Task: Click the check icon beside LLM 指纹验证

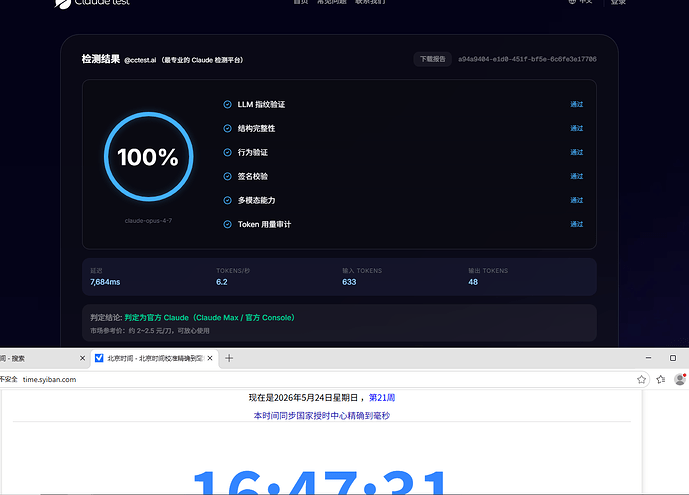Action: (227, 105)
